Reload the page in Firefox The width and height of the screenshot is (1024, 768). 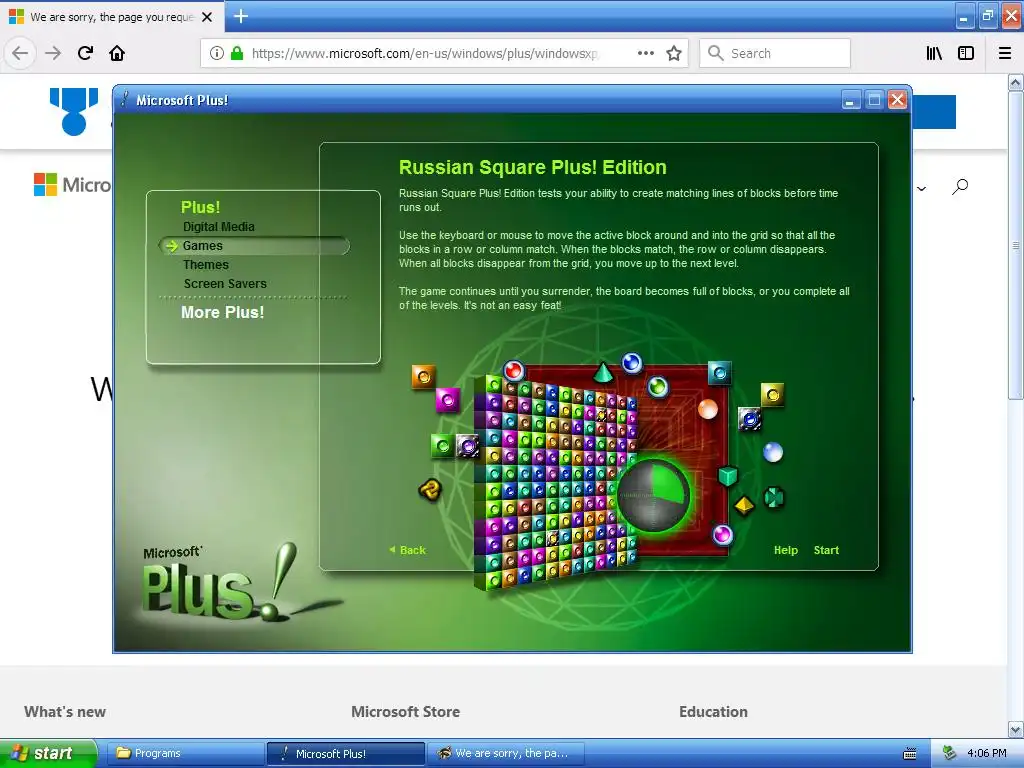click(x=85, y=53)
